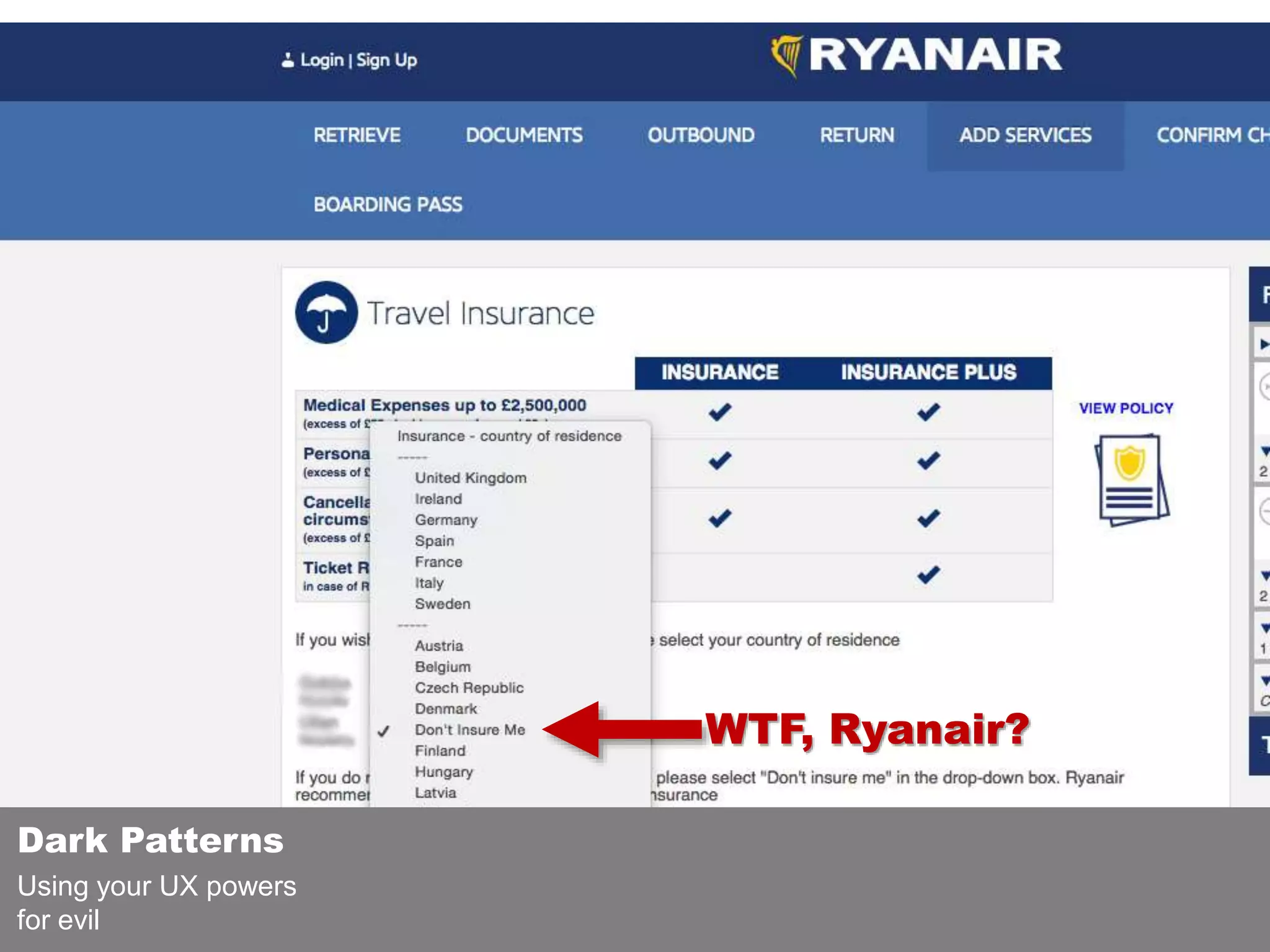Open the BOARDING PASS tab
The height and width of the screenshot is (952, 1270).
point(388,205)
